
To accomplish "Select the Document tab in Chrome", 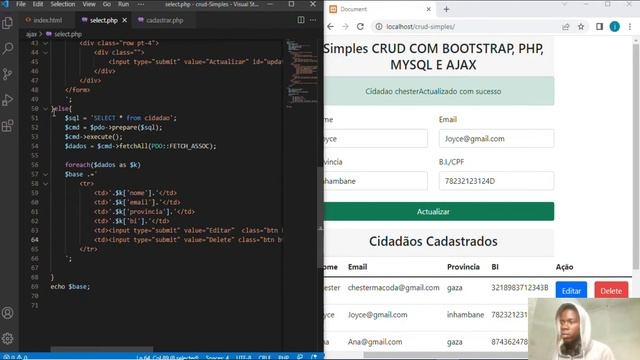I will click(x=380, y=9).
